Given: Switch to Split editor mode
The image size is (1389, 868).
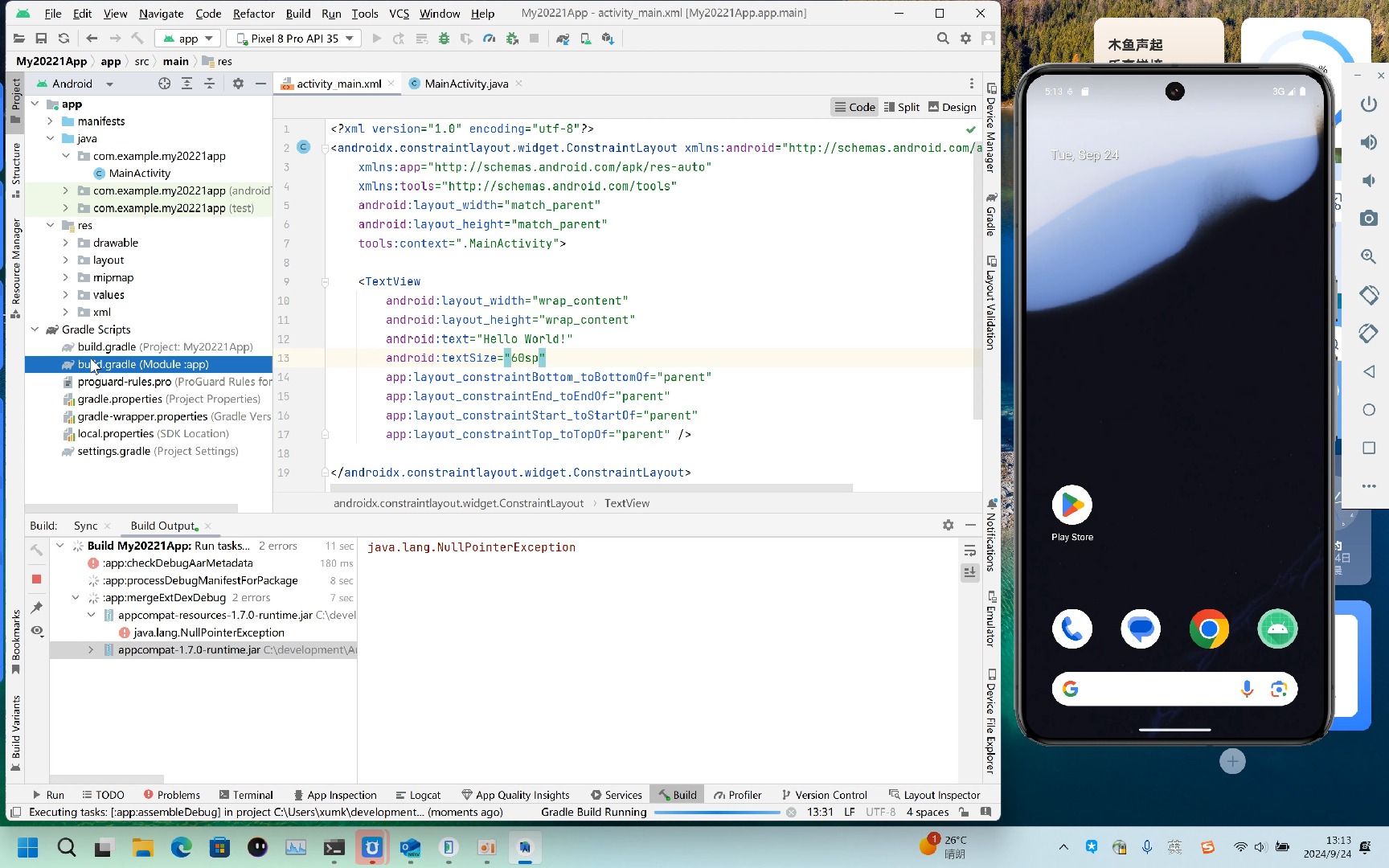Looking at the screenshot, I should tap(901, 107).
